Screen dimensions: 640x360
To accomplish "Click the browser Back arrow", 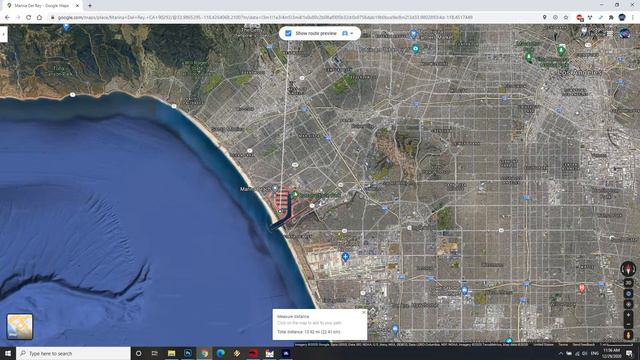I will pyautogui.click(x=7, y=18).
